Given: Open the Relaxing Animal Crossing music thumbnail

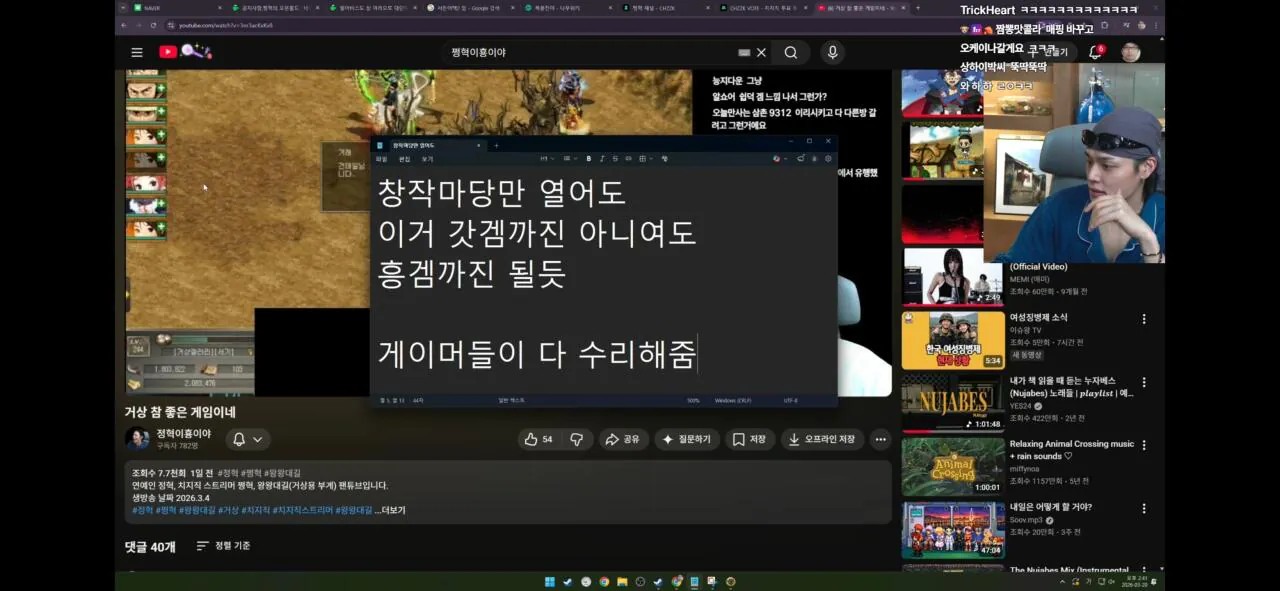Looking at the screenshot, I should (x=953, y=466).
